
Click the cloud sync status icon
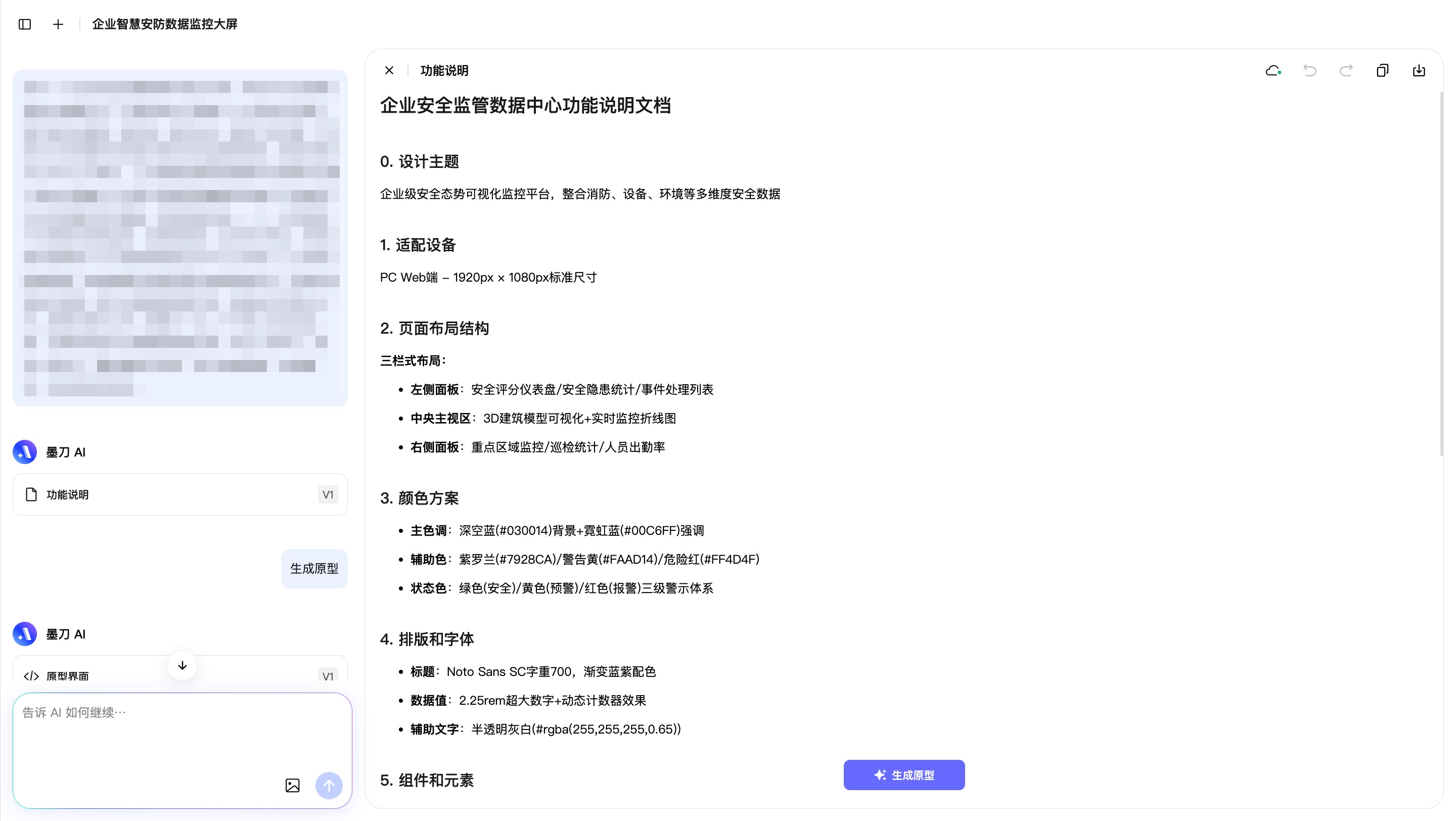point(1272,71)
